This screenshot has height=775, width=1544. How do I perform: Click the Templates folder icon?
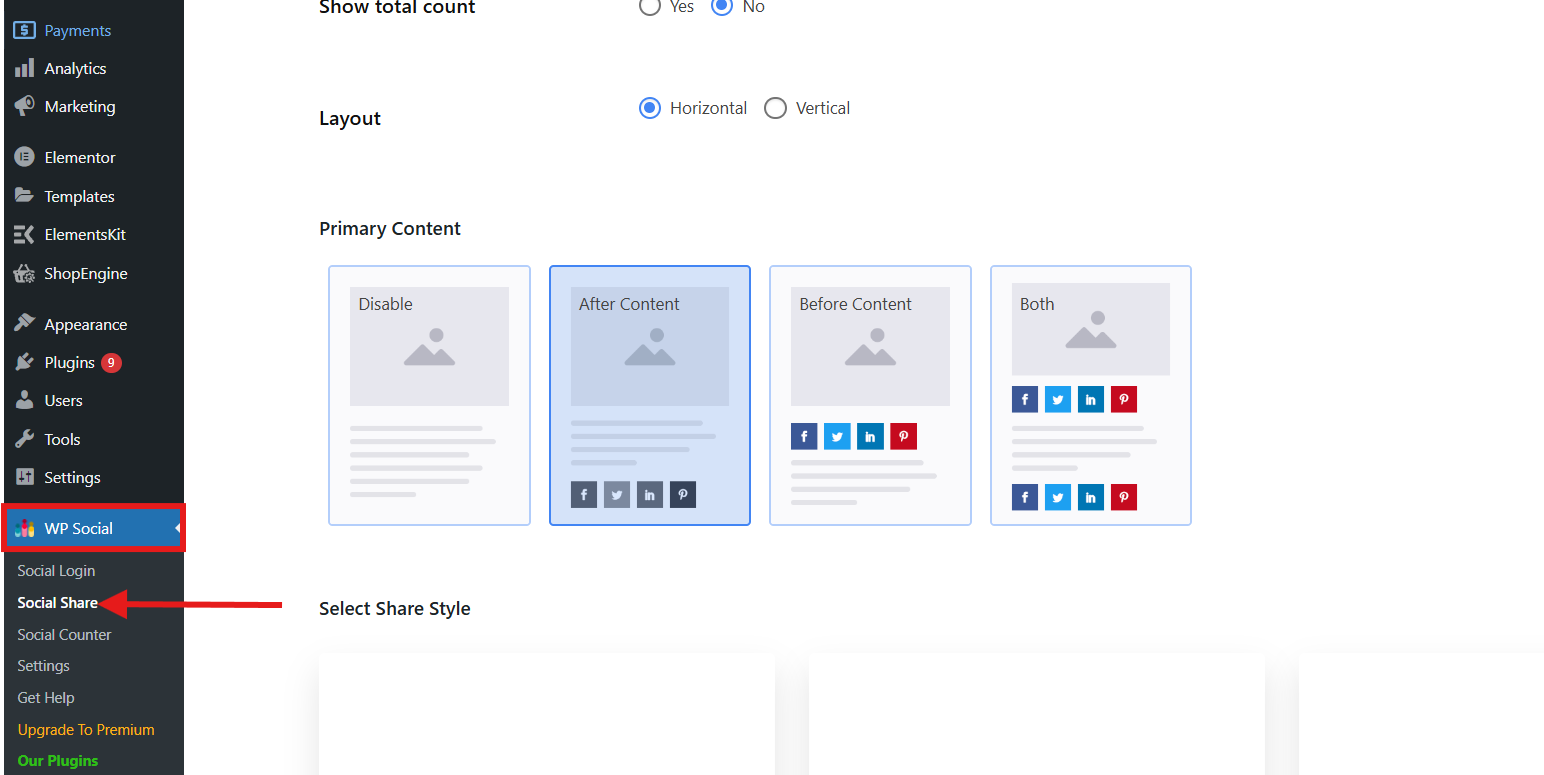pos(24,196)
